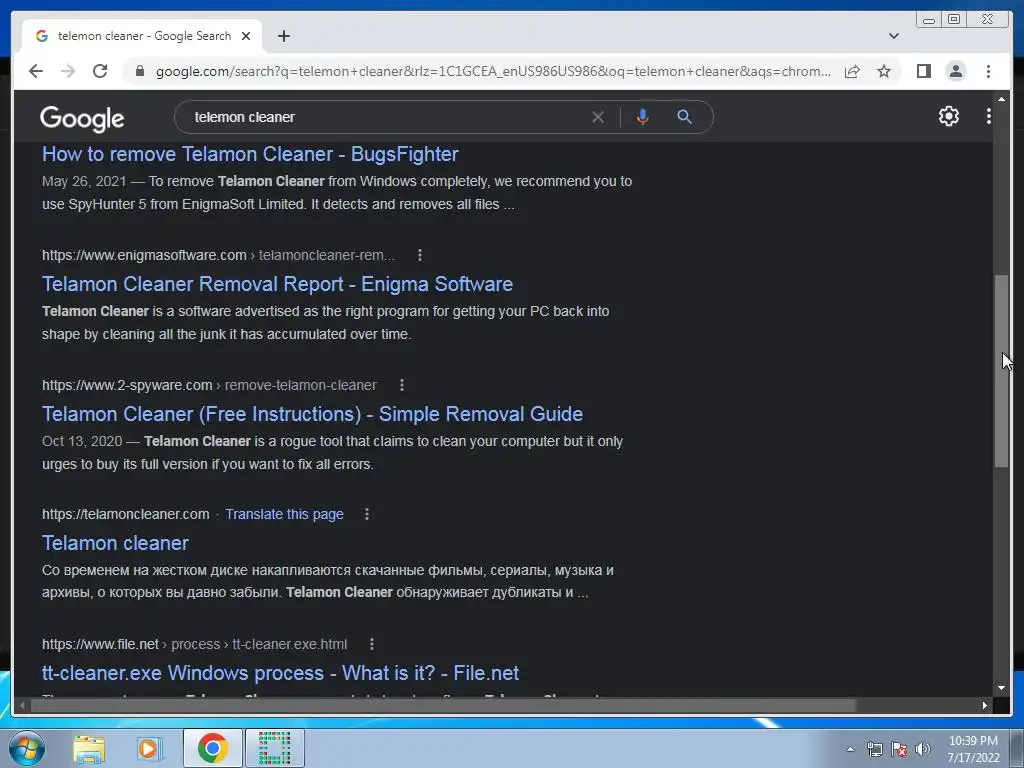Expand the tab search chevron
The width and height of the screenshot is (1024, 768).
coord(893,36)
